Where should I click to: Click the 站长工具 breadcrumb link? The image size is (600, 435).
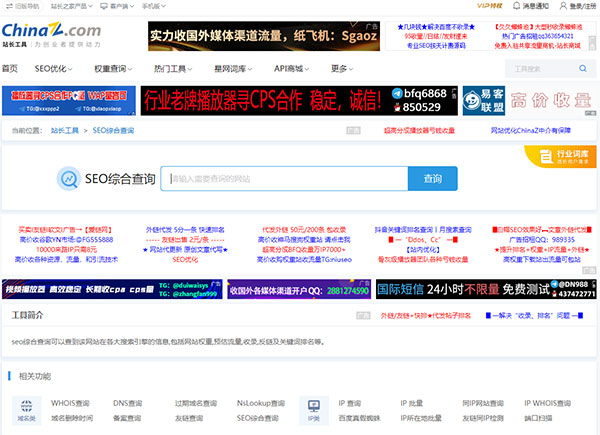point(66,130)
